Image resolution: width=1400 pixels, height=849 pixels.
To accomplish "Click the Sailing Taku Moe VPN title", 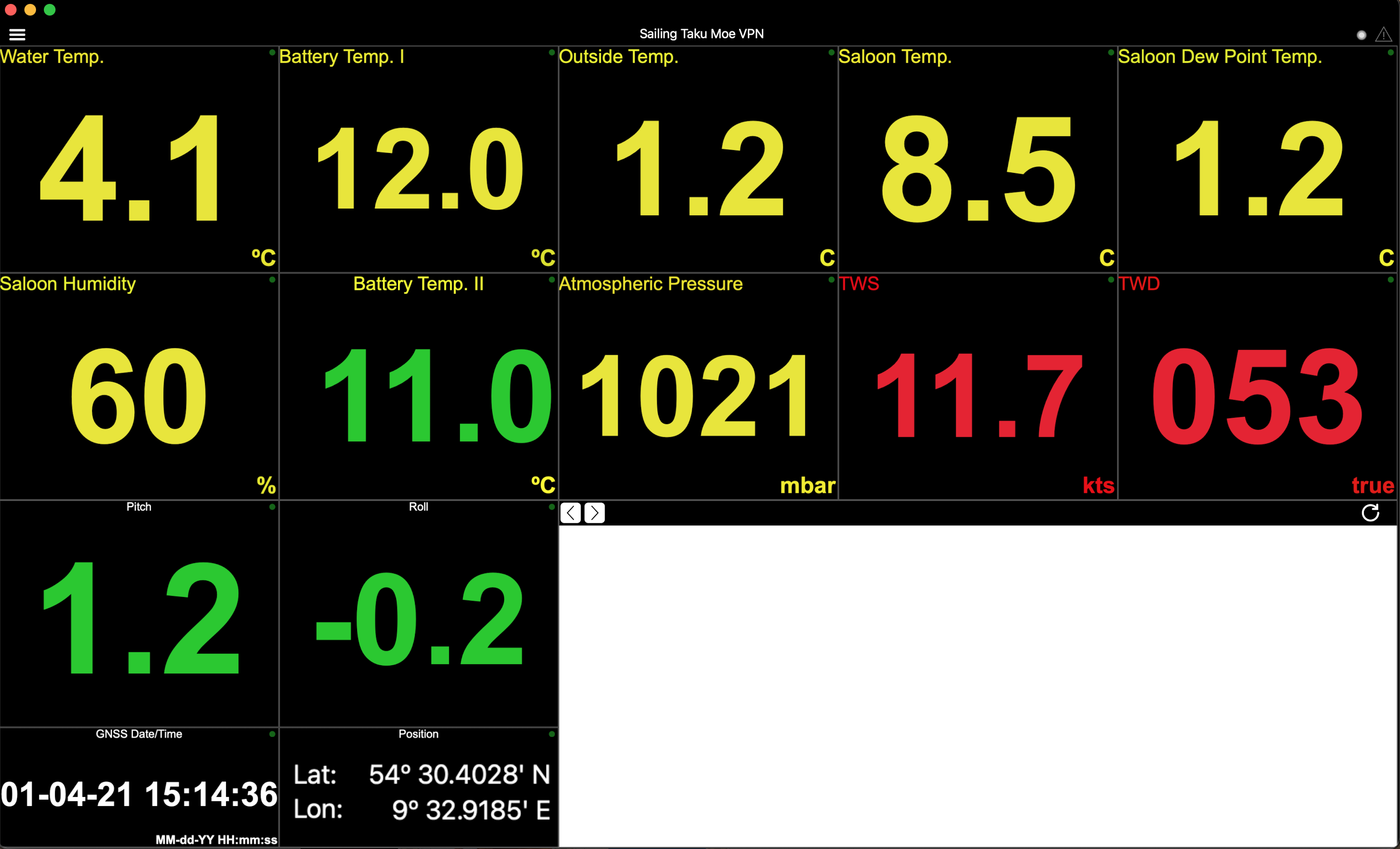I will (701, 34).
